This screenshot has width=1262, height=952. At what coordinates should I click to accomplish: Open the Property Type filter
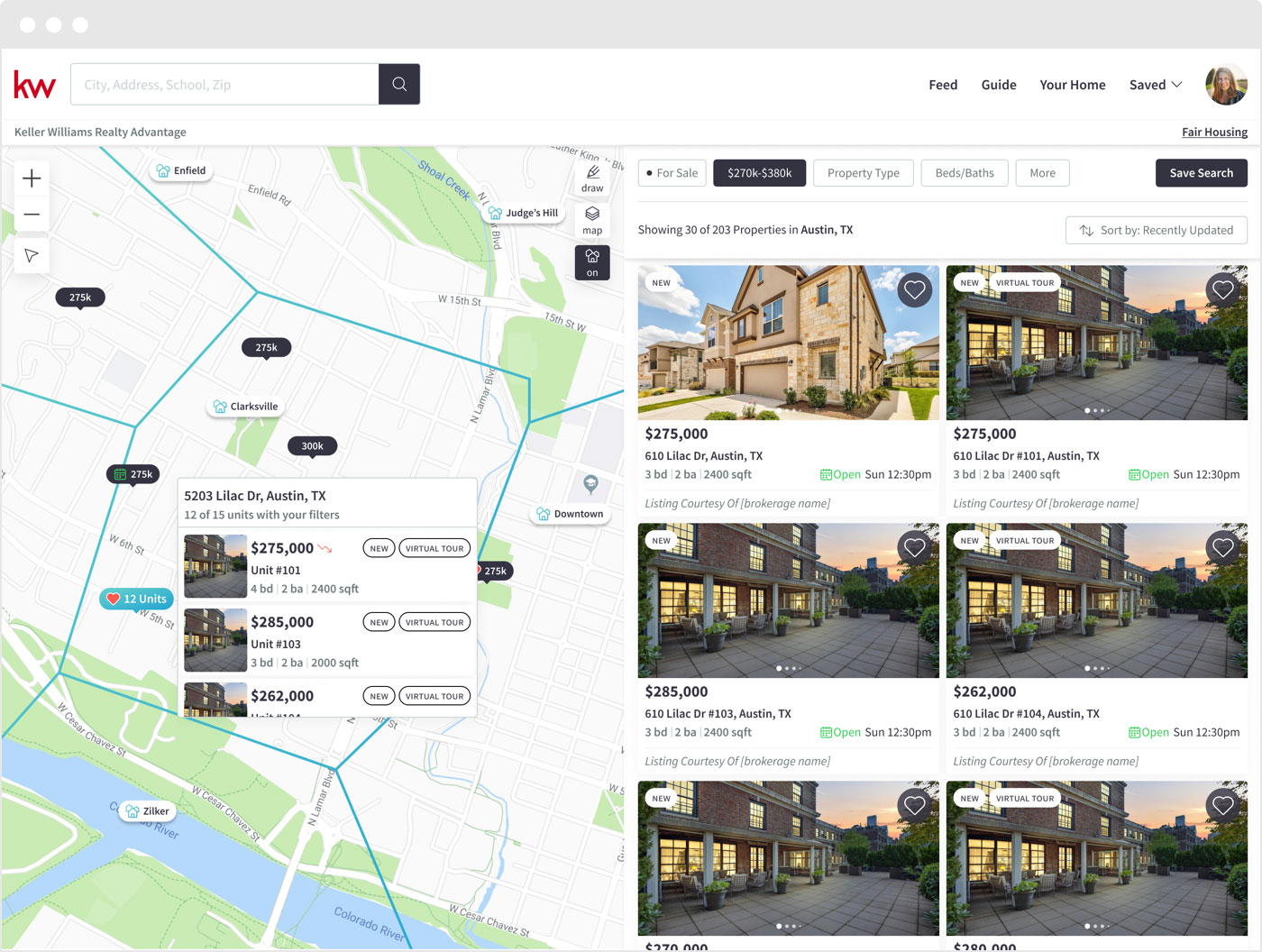pos(864,173)
